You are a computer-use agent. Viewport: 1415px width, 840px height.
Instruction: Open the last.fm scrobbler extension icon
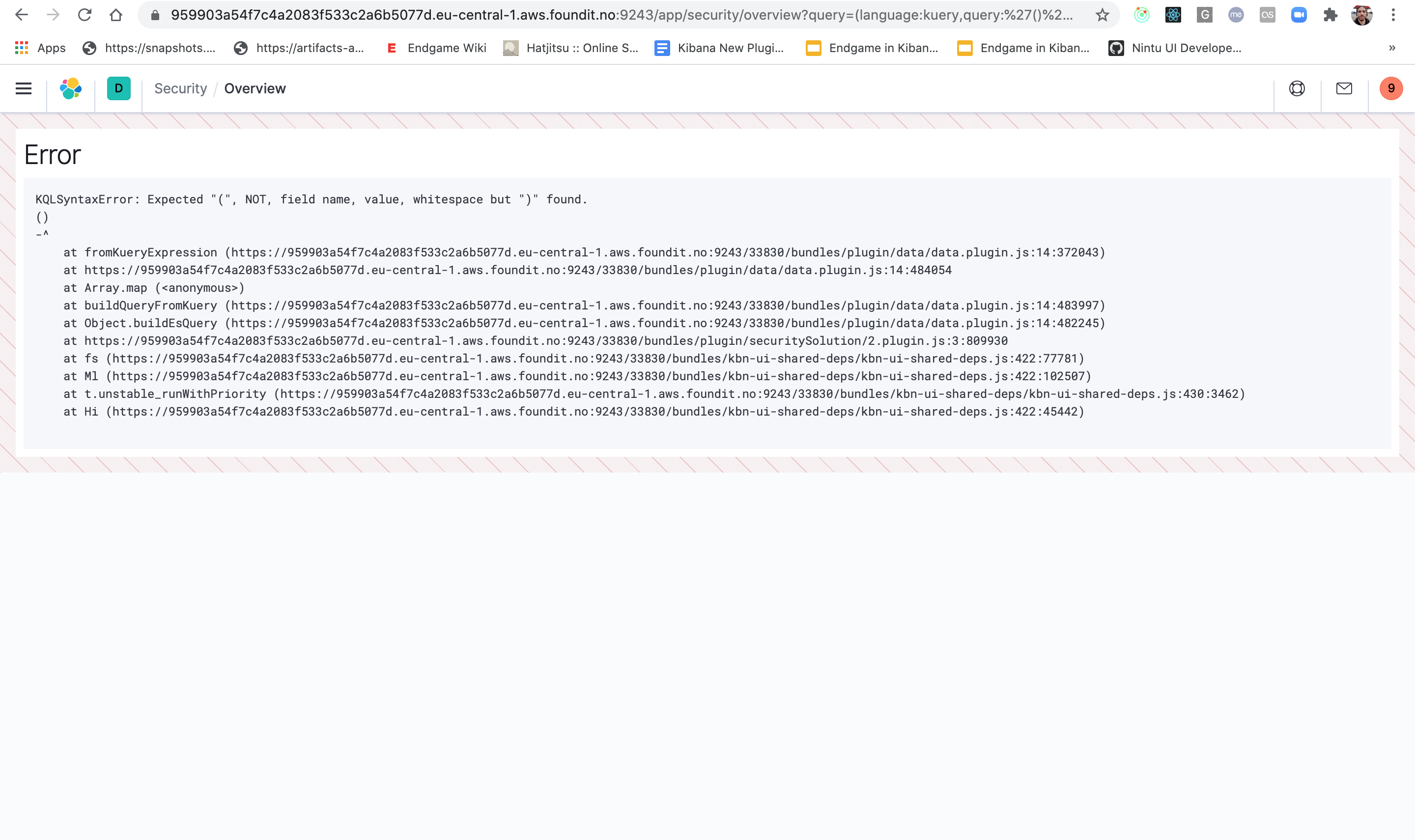click(1268, 15)
